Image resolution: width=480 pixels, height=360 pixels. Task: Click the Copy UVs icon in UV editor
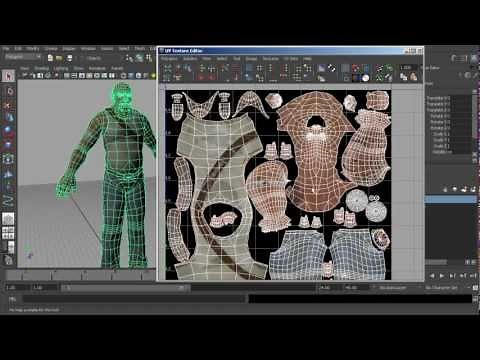(x=403, y=77)
